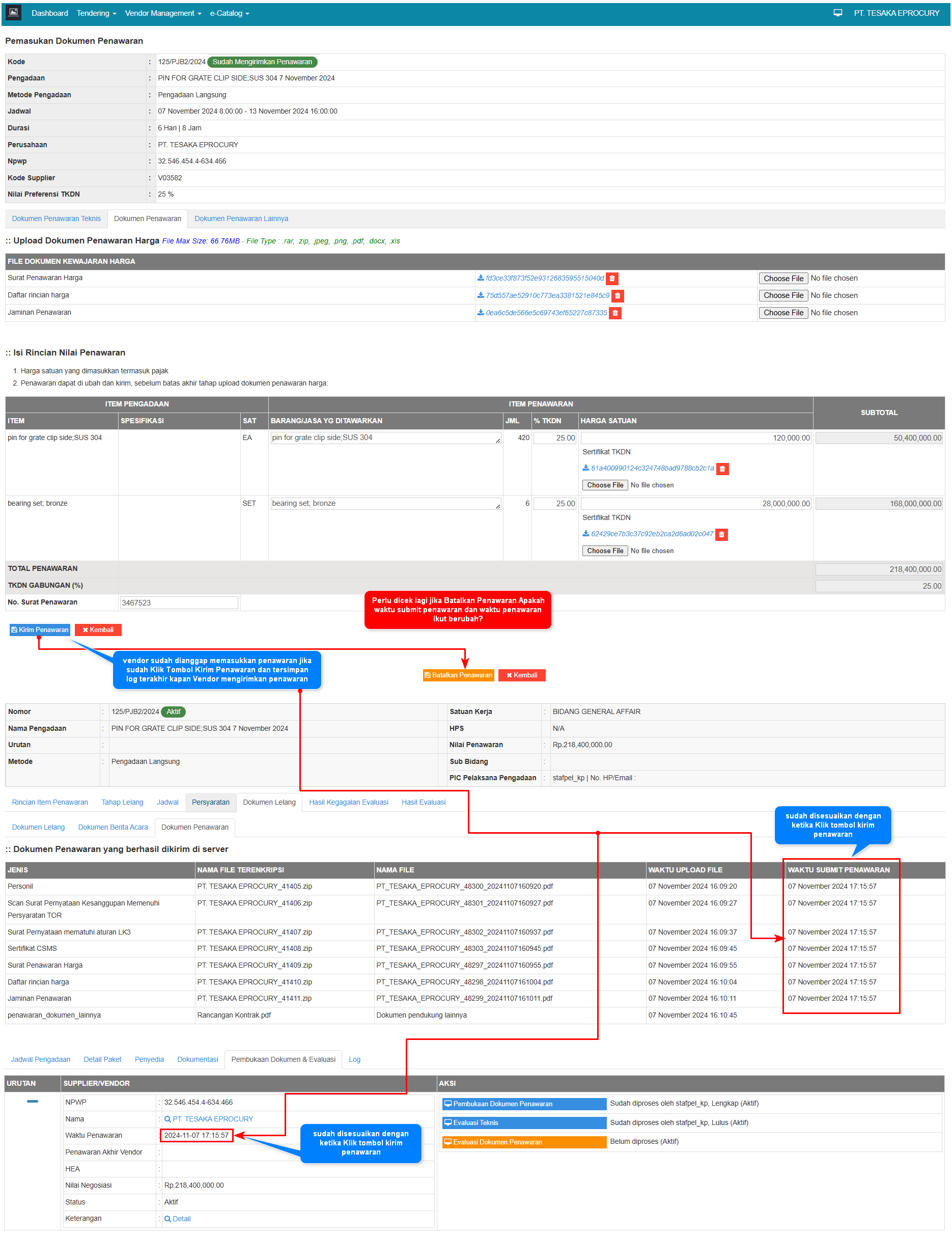
Task: Click the logo icon in top-left corner
Action: pos(14,12)
